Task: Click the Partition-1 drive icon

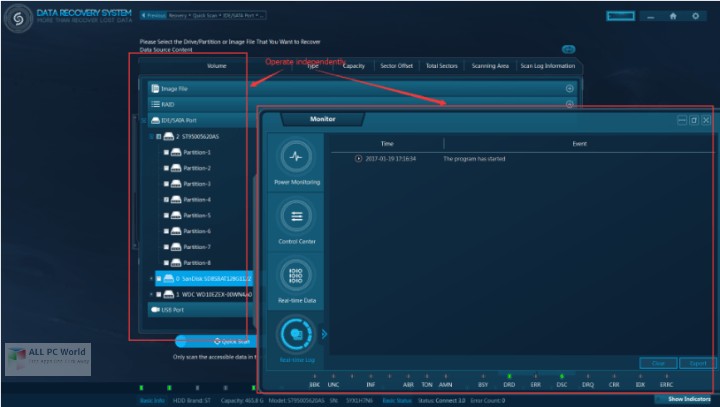Action: point(176,153)
